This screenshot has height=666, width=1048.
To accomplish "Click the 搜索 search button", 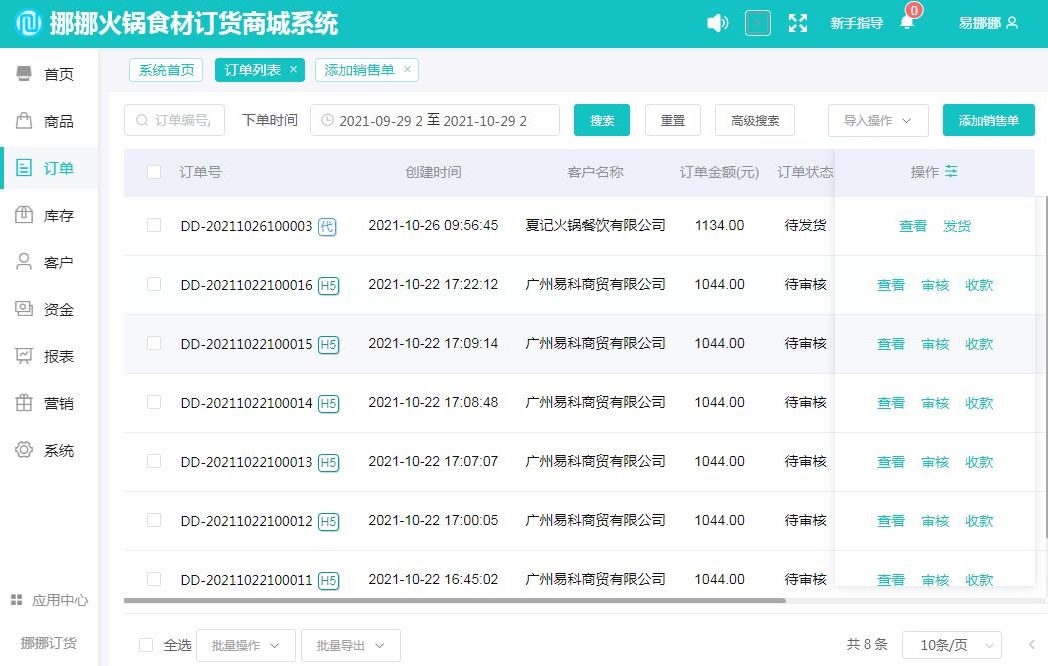I will pyautogui.click(x=601, y=119).
